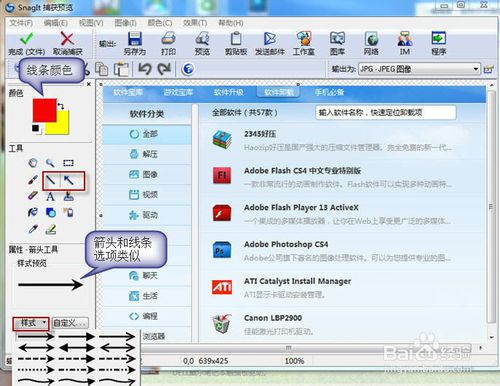Image resolution: width=500 pixels, height=386 pixels.
Task: Open the 输出为 JPG-JPEG format dropdown
Action: coord(419,69)
